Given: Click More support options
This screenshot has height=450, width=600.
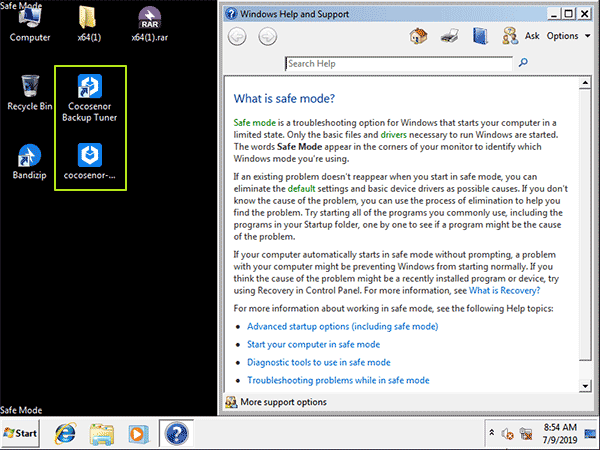Looking at the screenshot, I should pos(276,402).
